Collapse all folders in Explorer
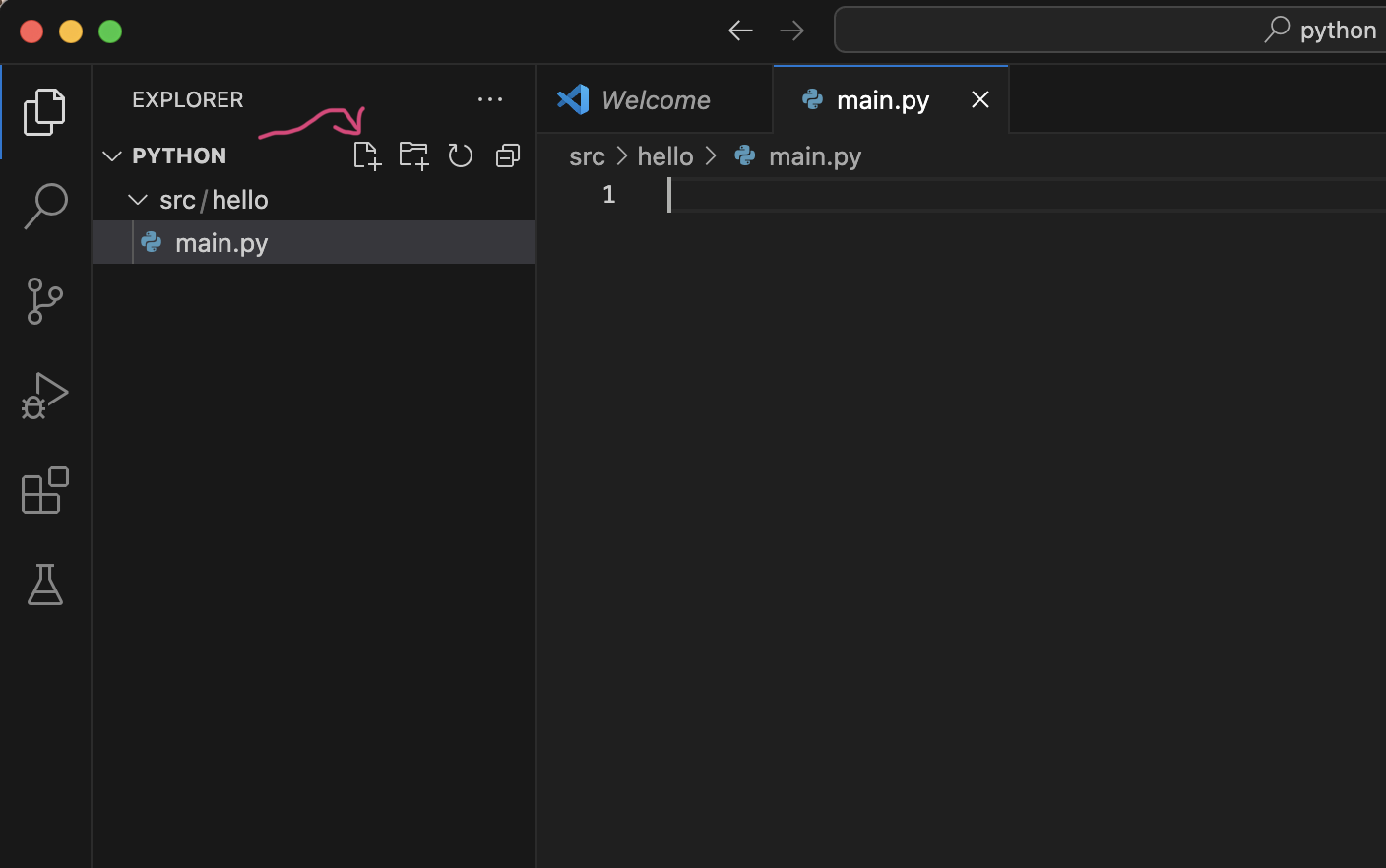The width and height of the screenshot is (1386, 868). pos(508,155)
